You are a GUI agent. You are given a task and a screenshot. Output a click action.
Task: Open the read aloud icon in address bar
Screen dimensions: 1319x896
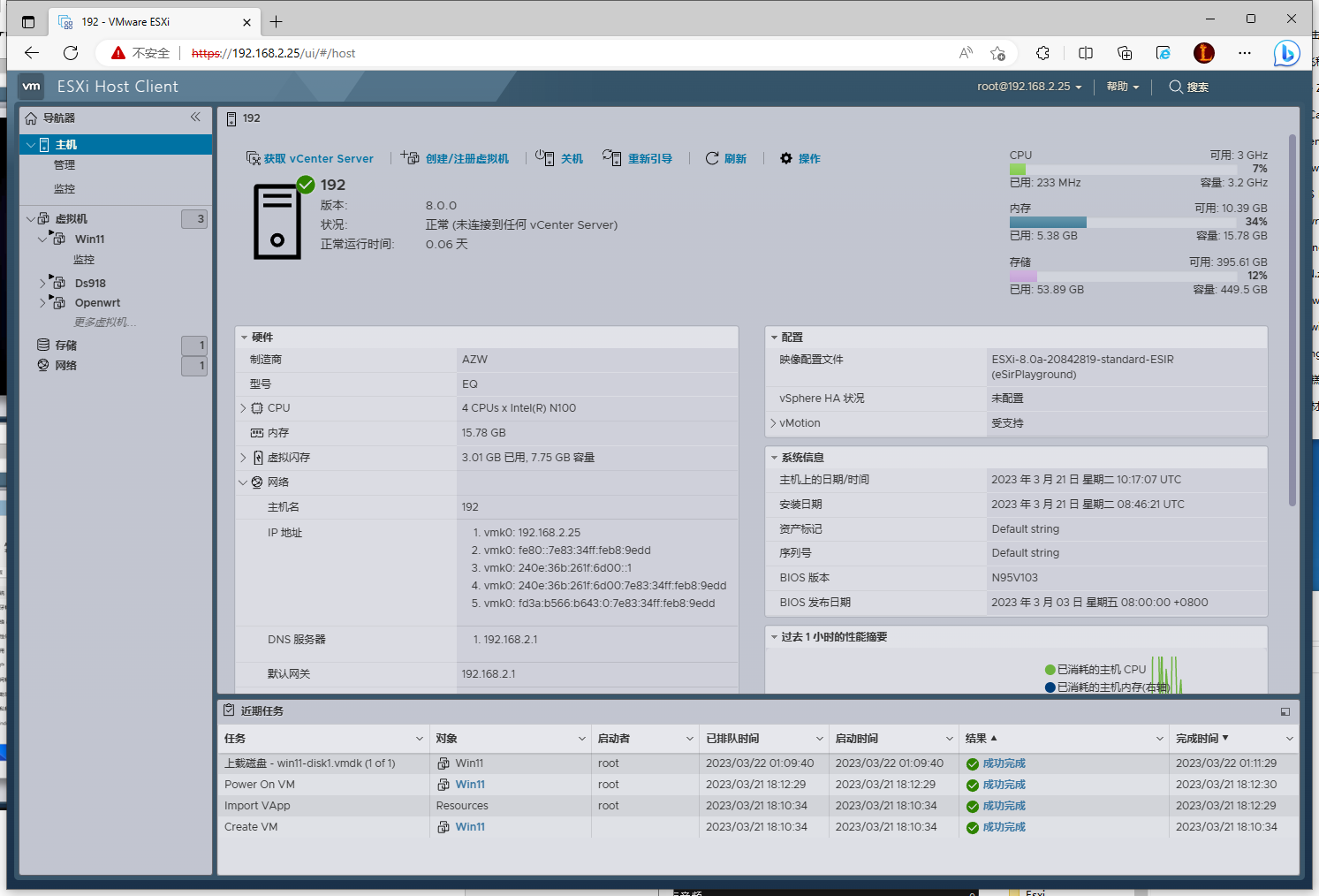tap(966, 53)
